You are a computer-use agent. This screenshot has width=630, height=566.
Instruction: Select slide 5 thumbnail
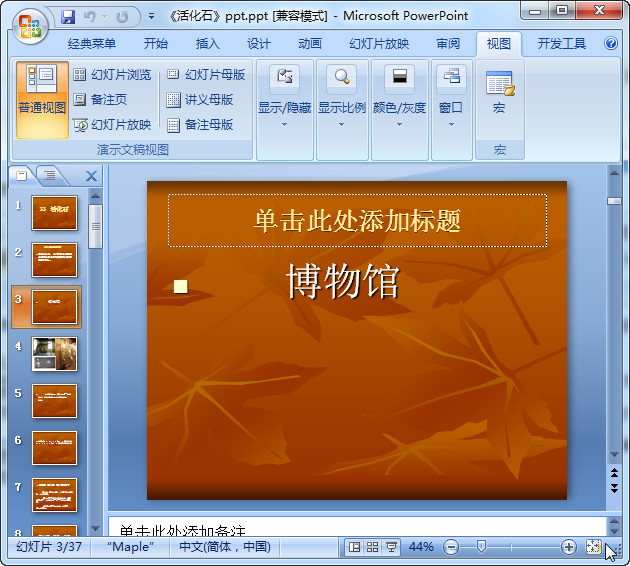tap(54, 401)
